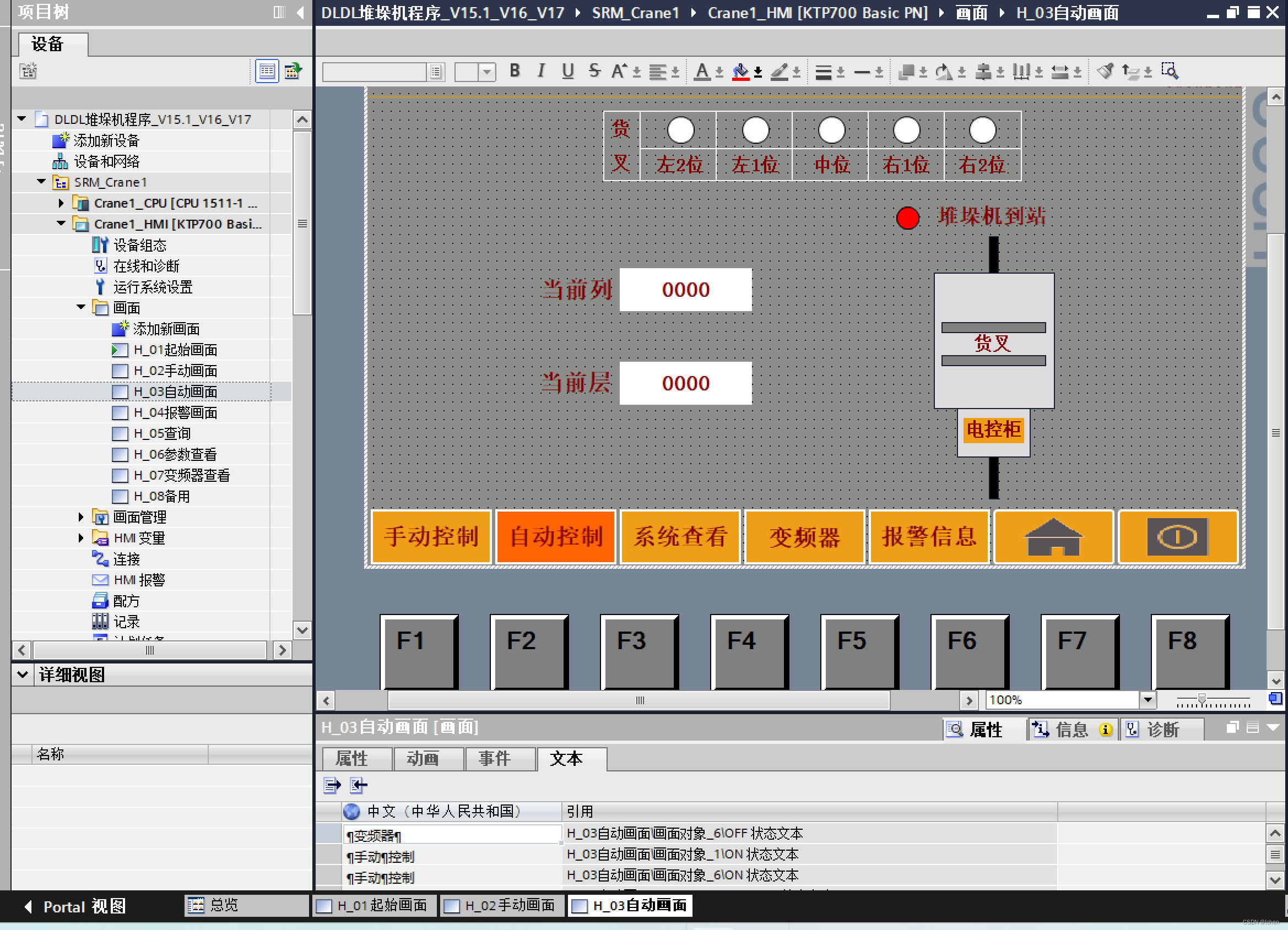Switch to the 事件 properties tab
The height and width of the screenshot is (930, 1288).
pos(494,759)
